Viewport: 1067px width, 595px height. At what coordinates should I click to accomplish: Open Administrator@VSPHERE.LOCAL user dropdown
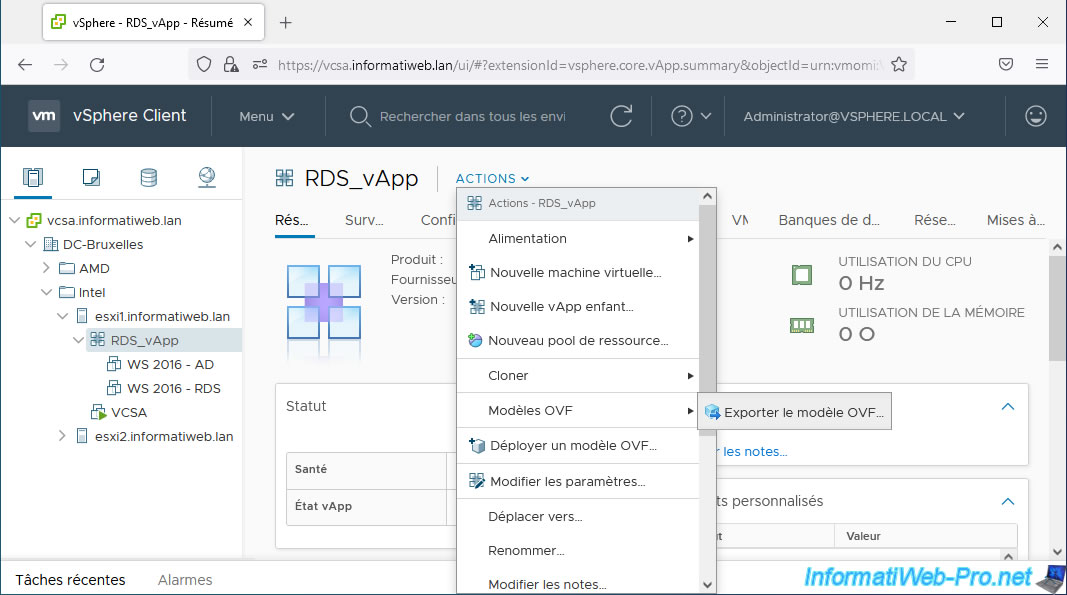click(854, 116)
